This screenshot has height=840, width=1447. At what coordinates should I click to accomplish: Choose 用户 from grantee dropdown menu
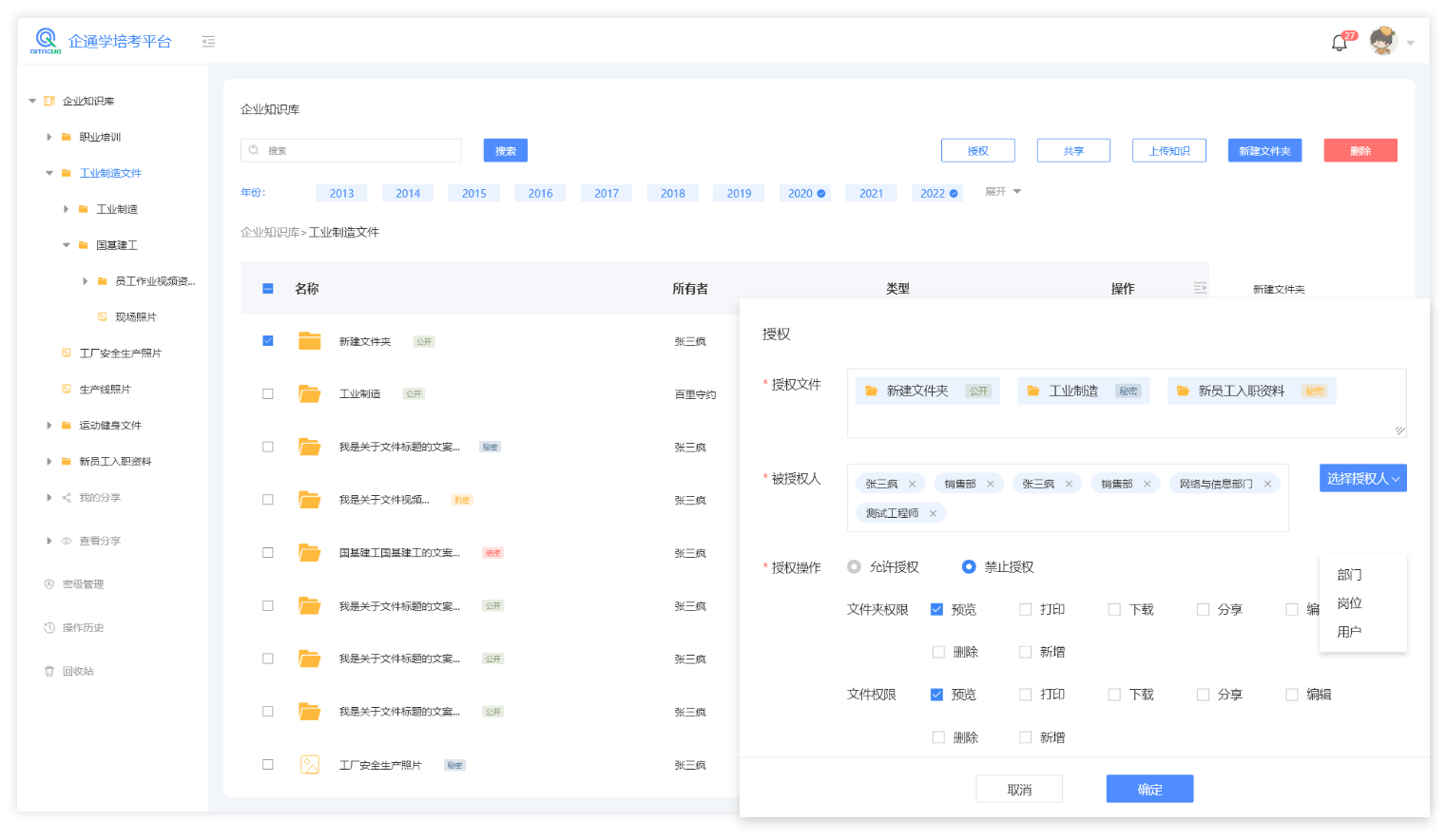tap(1349, 632)
